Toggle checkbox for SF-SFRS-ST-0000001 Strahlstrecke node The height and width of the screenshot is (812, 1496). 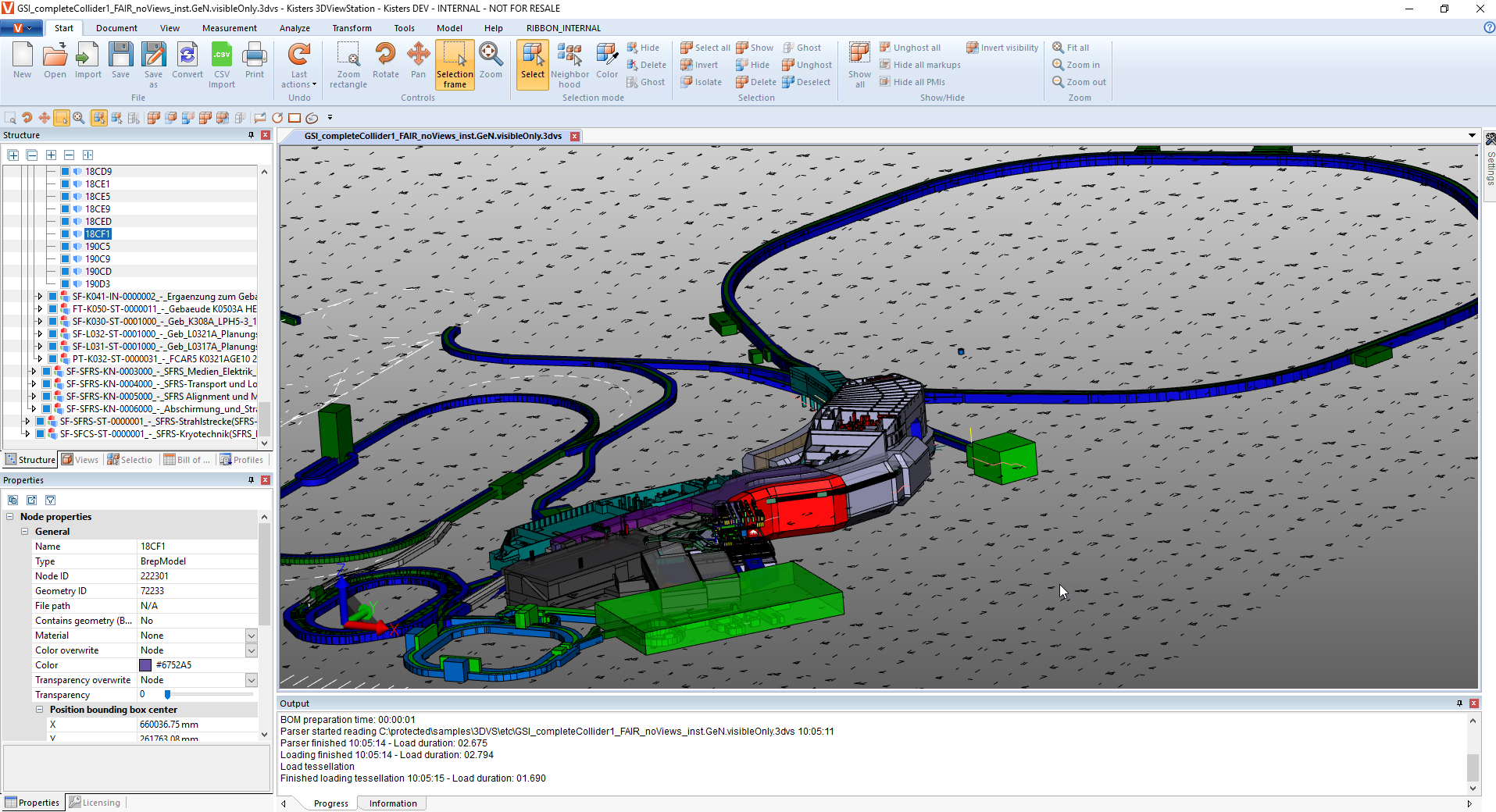coord(41,422)
